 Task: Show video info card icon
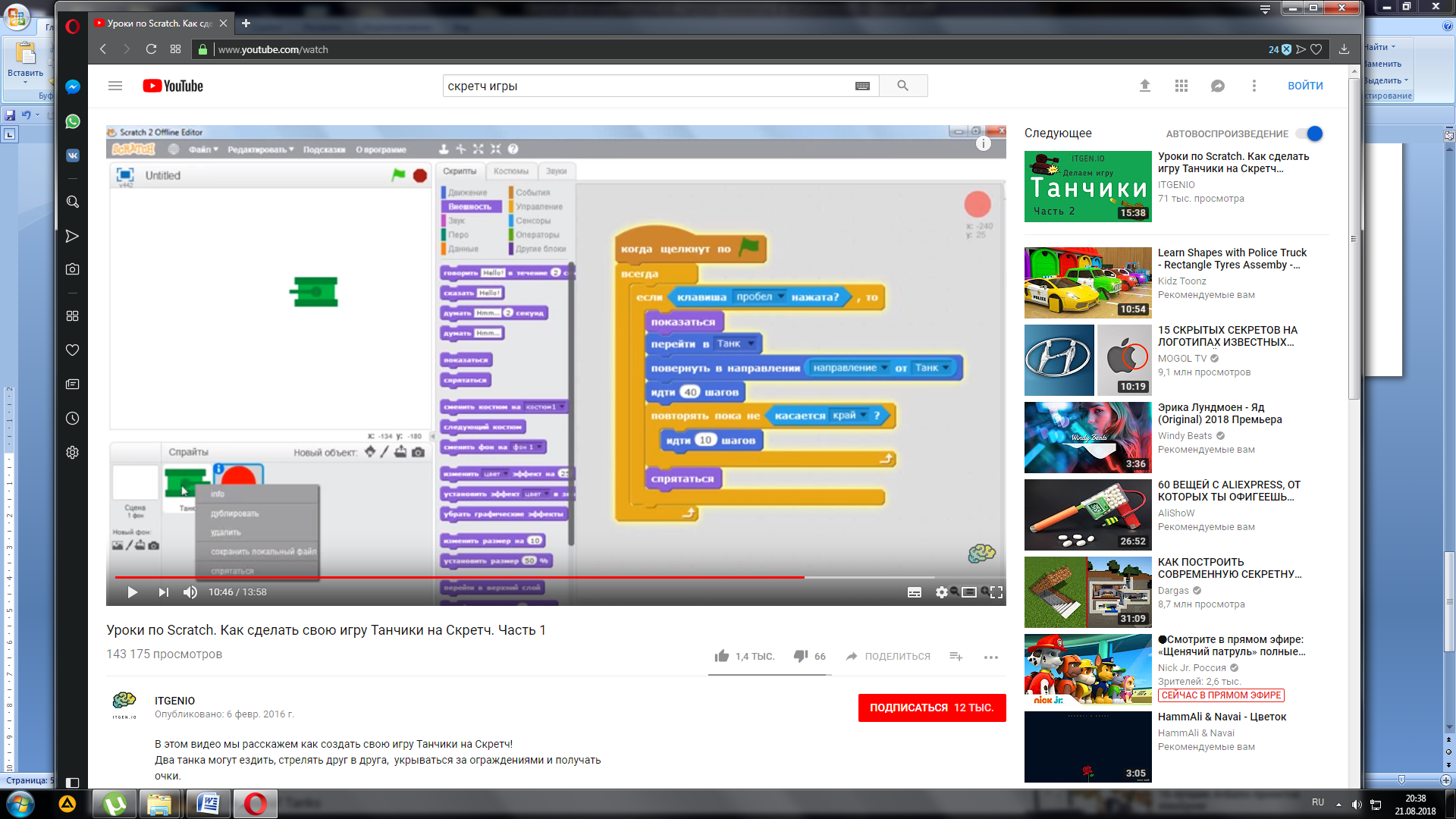click(x=984, y=144)
